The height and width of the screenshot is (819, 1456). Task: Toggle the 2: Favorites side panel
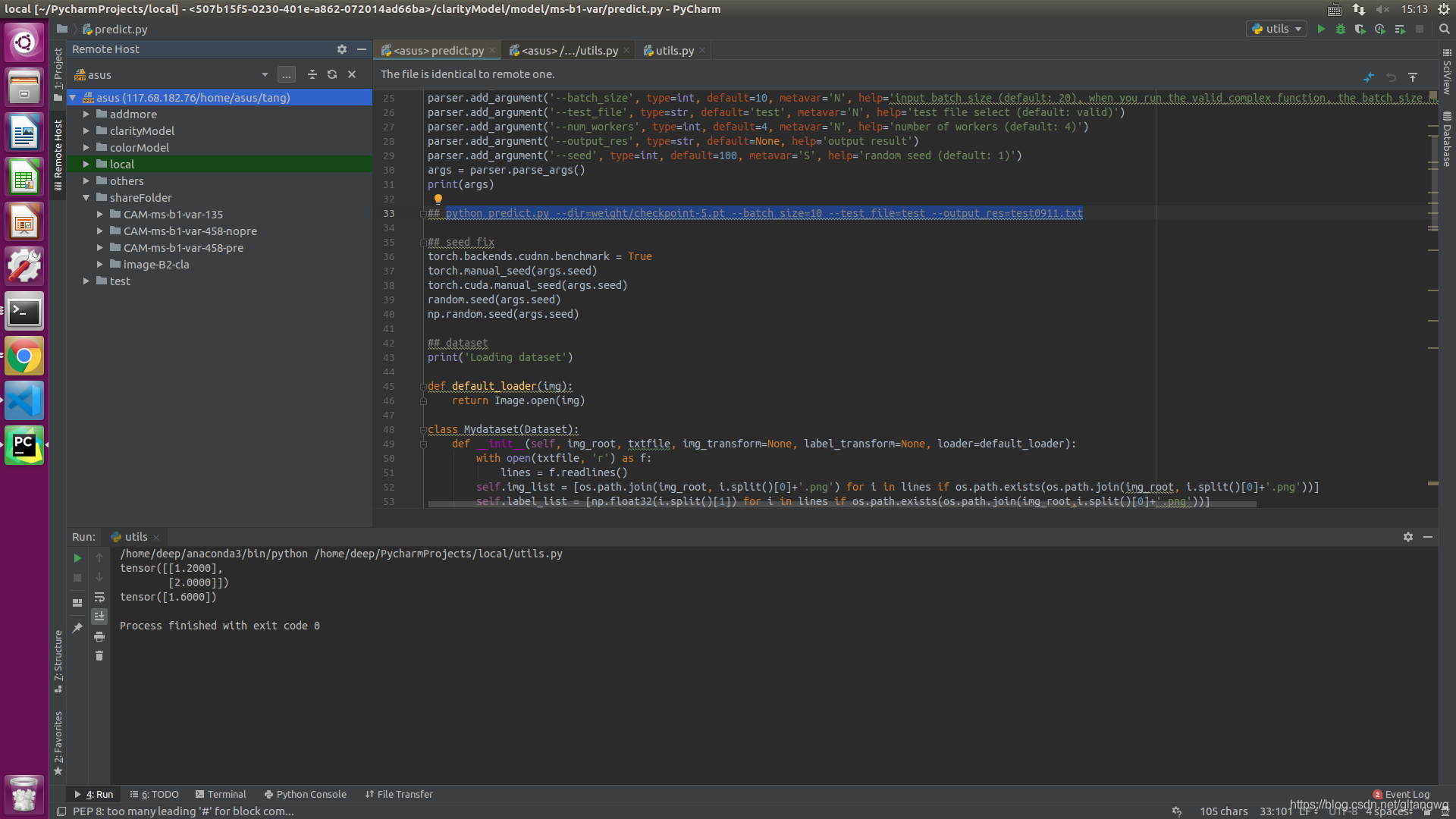pyautogui.click(x=58, y=743)
